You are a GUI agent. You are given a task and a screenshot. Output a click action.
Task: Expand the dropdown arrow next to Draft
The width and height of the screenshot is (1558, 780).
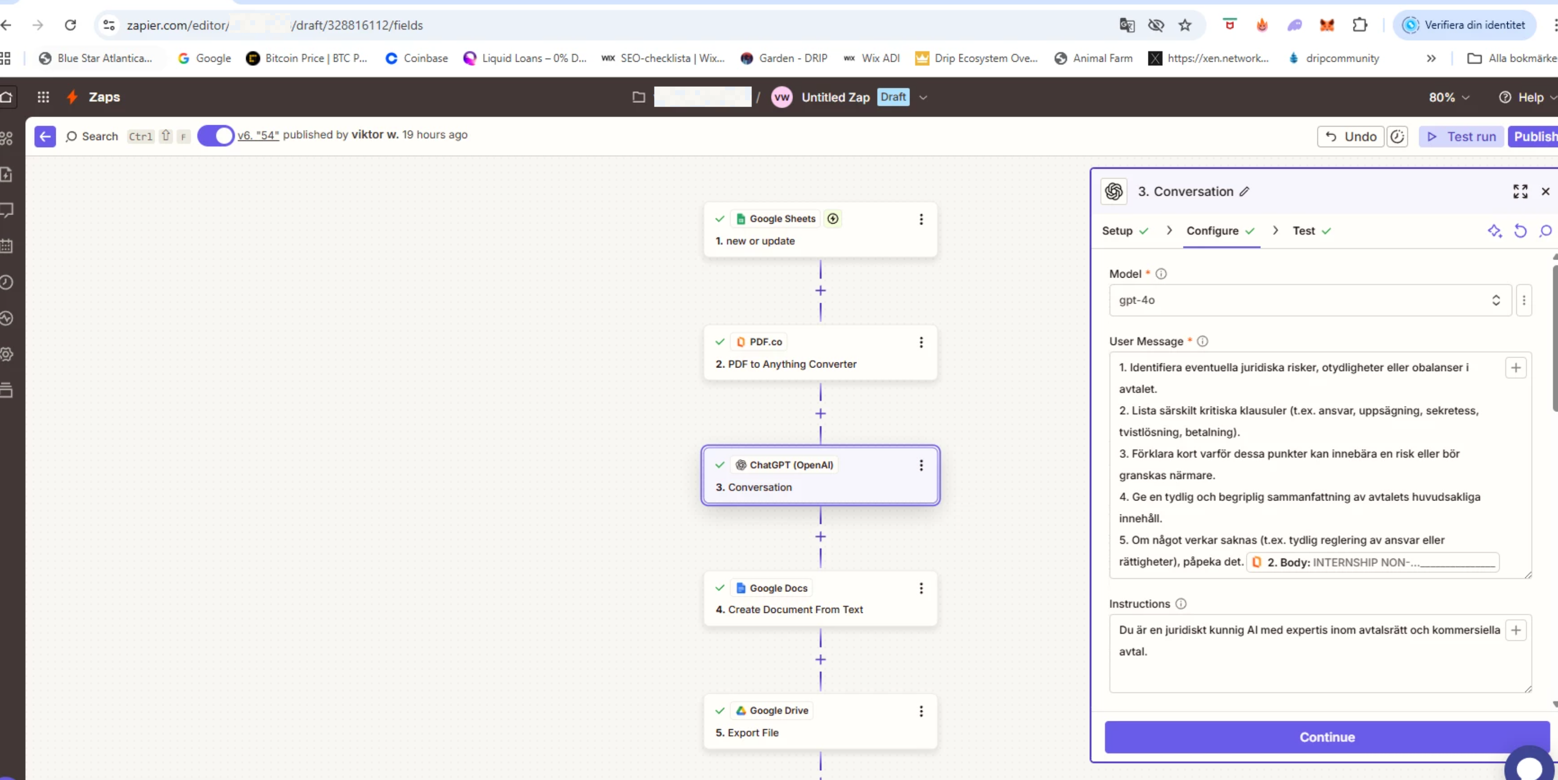click(923, 98)
